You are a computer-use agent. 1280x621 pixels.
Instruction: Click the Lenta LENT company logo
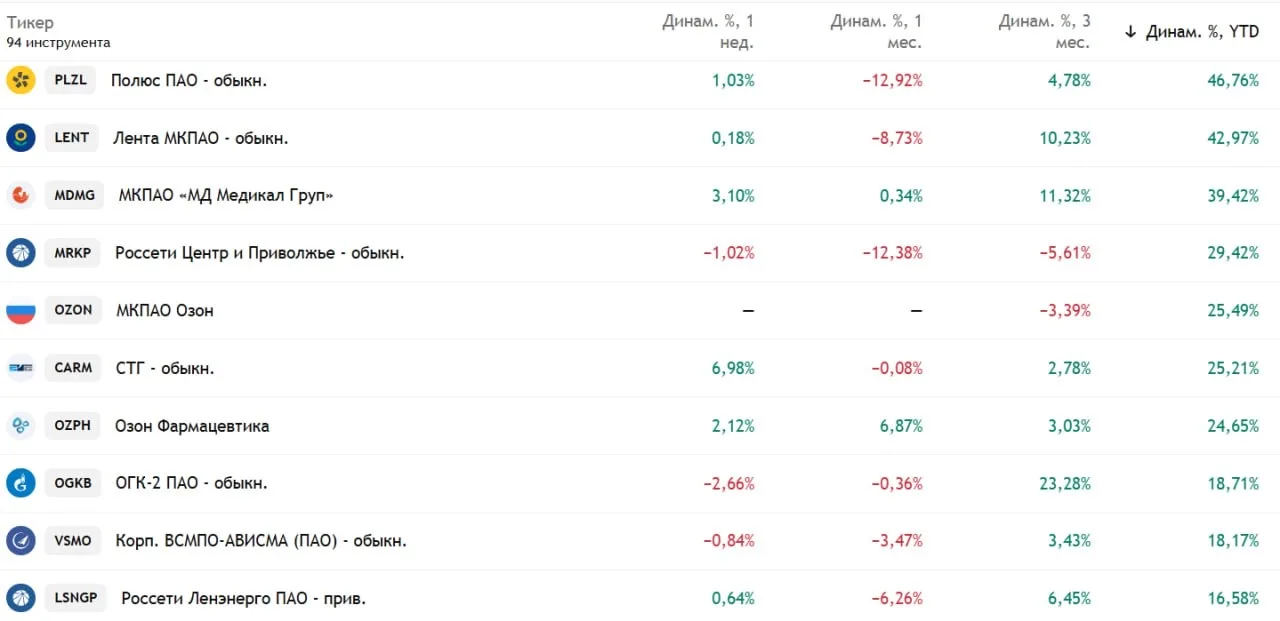pyautogui.click(x=21, y=138)
